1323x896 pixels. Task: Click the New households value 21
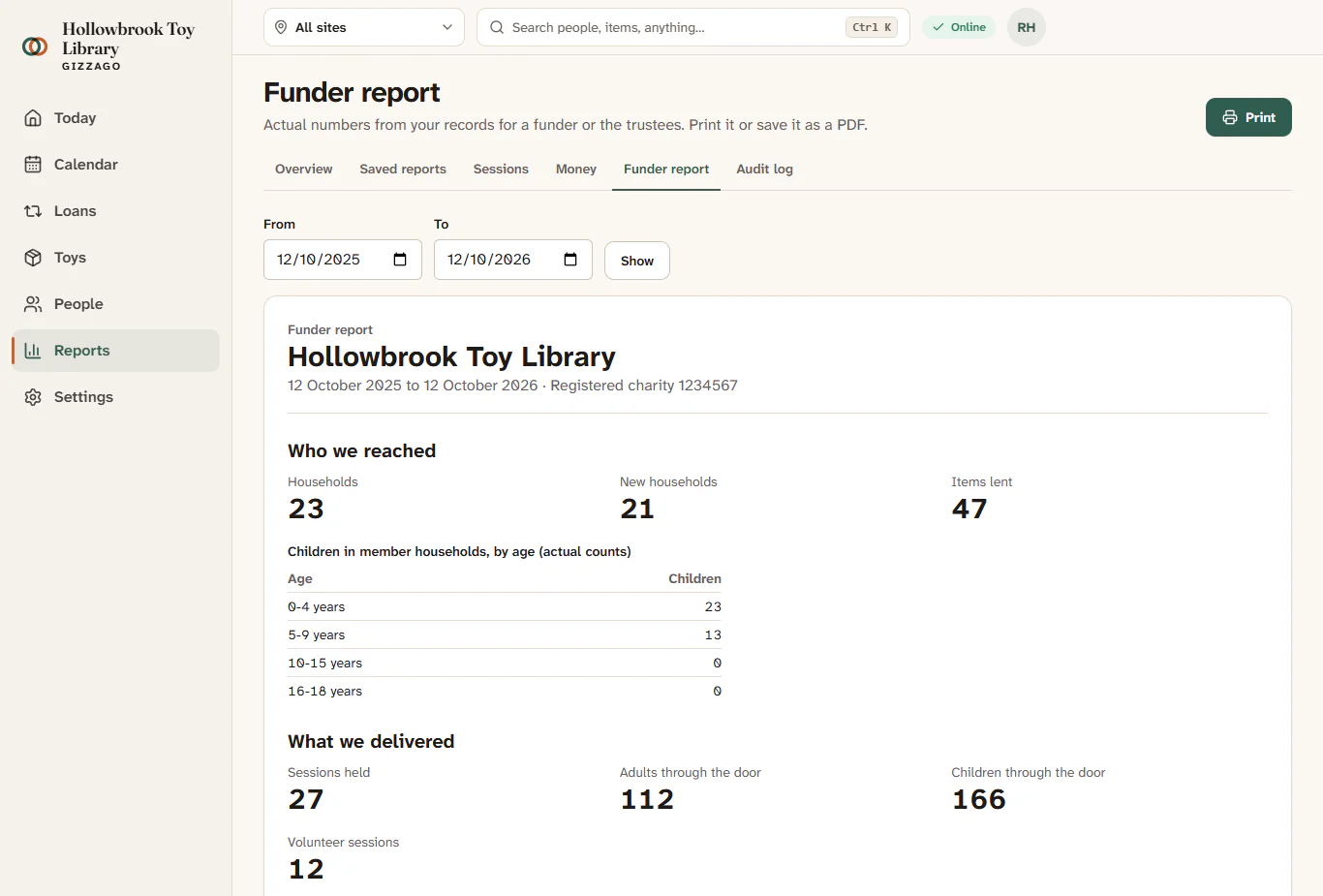637,509
